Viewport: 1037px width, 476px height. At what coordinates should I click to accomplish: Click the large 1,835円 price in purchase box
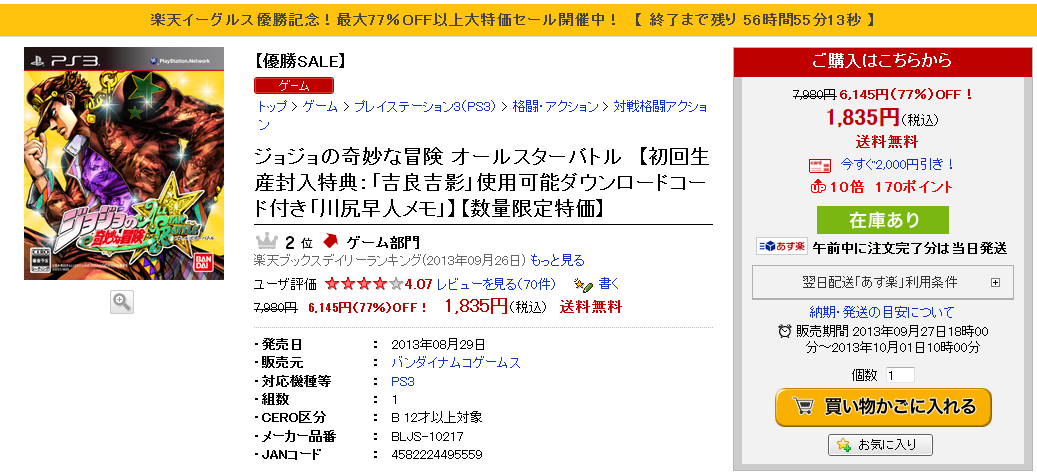[862, 118]
